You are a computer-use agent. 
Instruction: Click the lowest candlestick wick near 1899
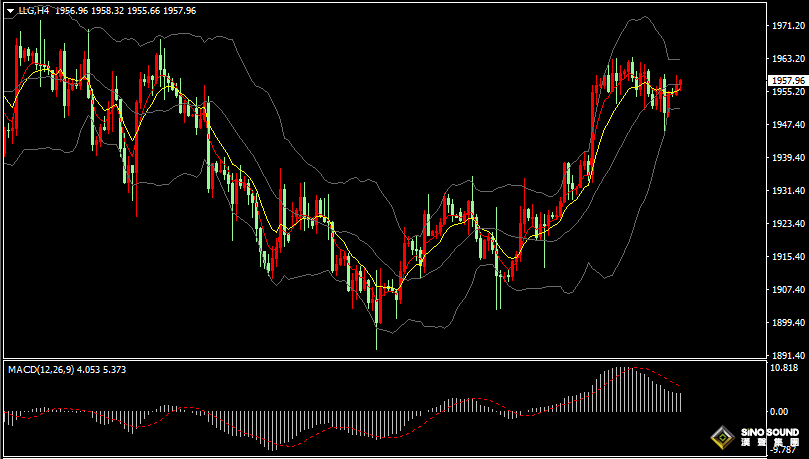pos(377,338)
